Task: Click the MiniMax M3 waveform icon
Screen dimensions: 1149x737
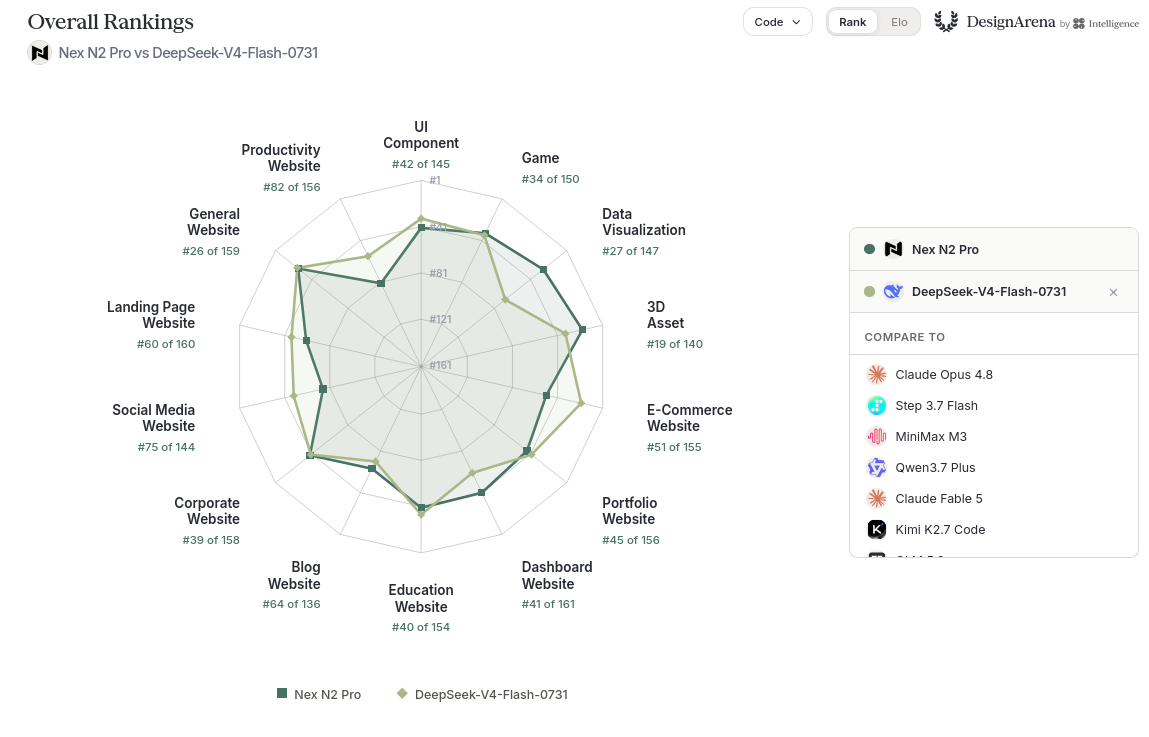Action: point(876,437)
